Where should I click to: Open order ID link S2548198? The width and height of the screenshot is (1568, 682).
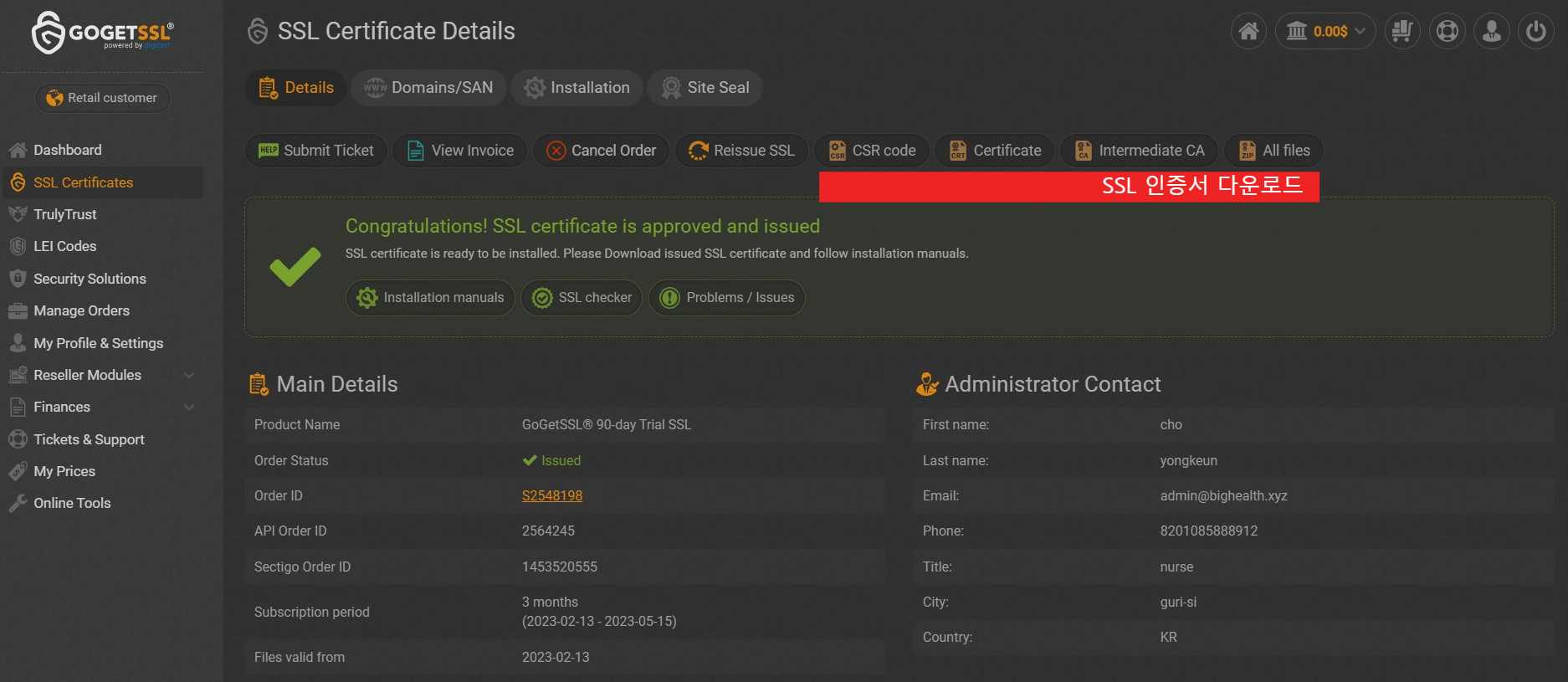[552, 495]
